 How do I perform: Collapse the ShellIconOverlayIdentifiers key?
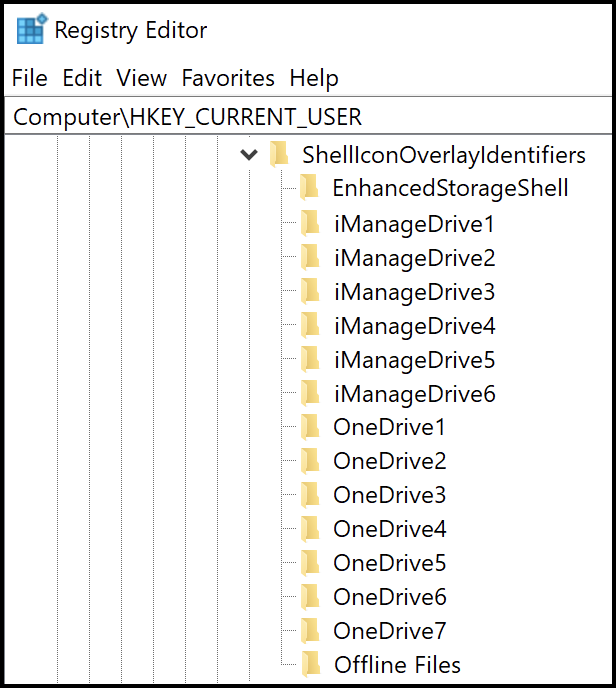(249, 155)
